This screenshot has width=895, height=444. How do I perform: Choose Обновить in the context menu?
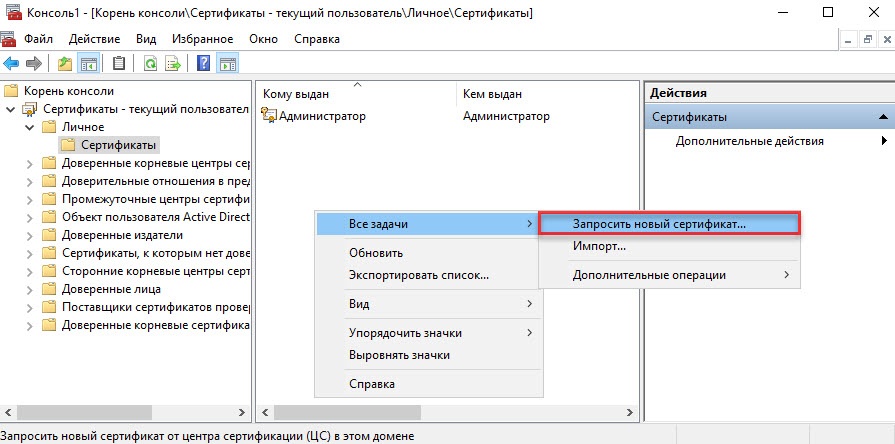click(428, 253)
